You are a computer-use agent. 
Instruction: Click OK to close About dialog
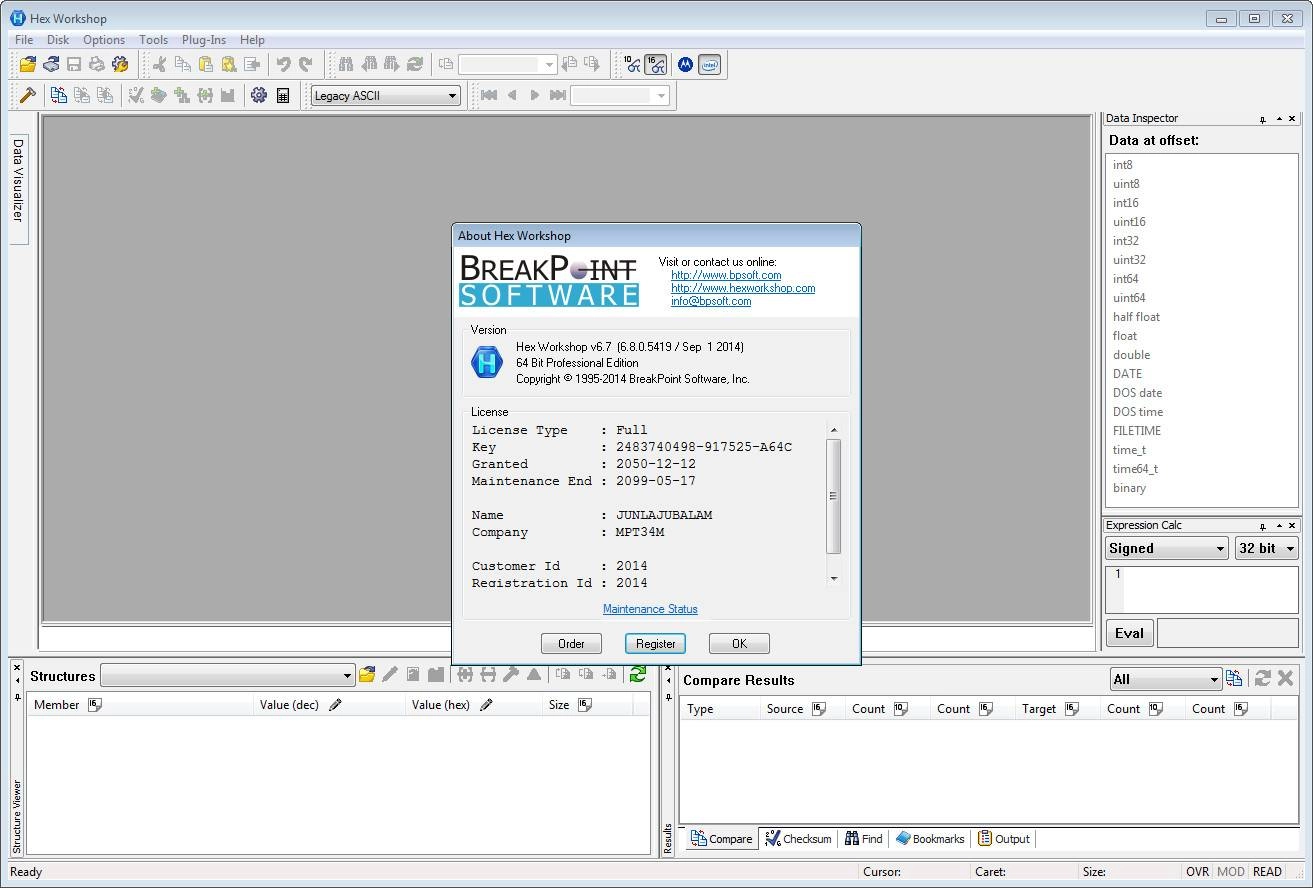(739, 644)
